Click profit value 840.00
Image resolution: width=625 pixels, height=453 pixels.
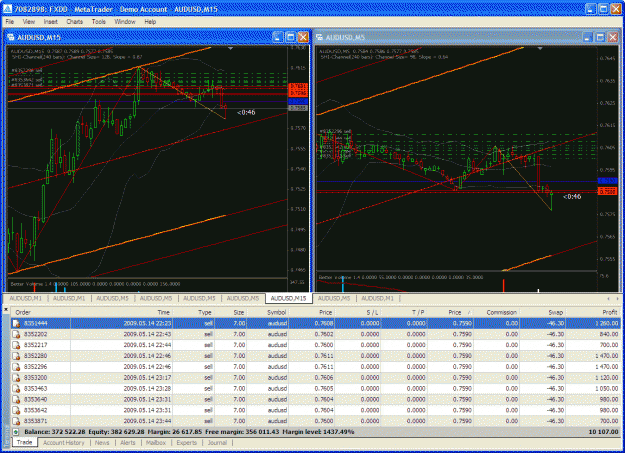(609, 334)
